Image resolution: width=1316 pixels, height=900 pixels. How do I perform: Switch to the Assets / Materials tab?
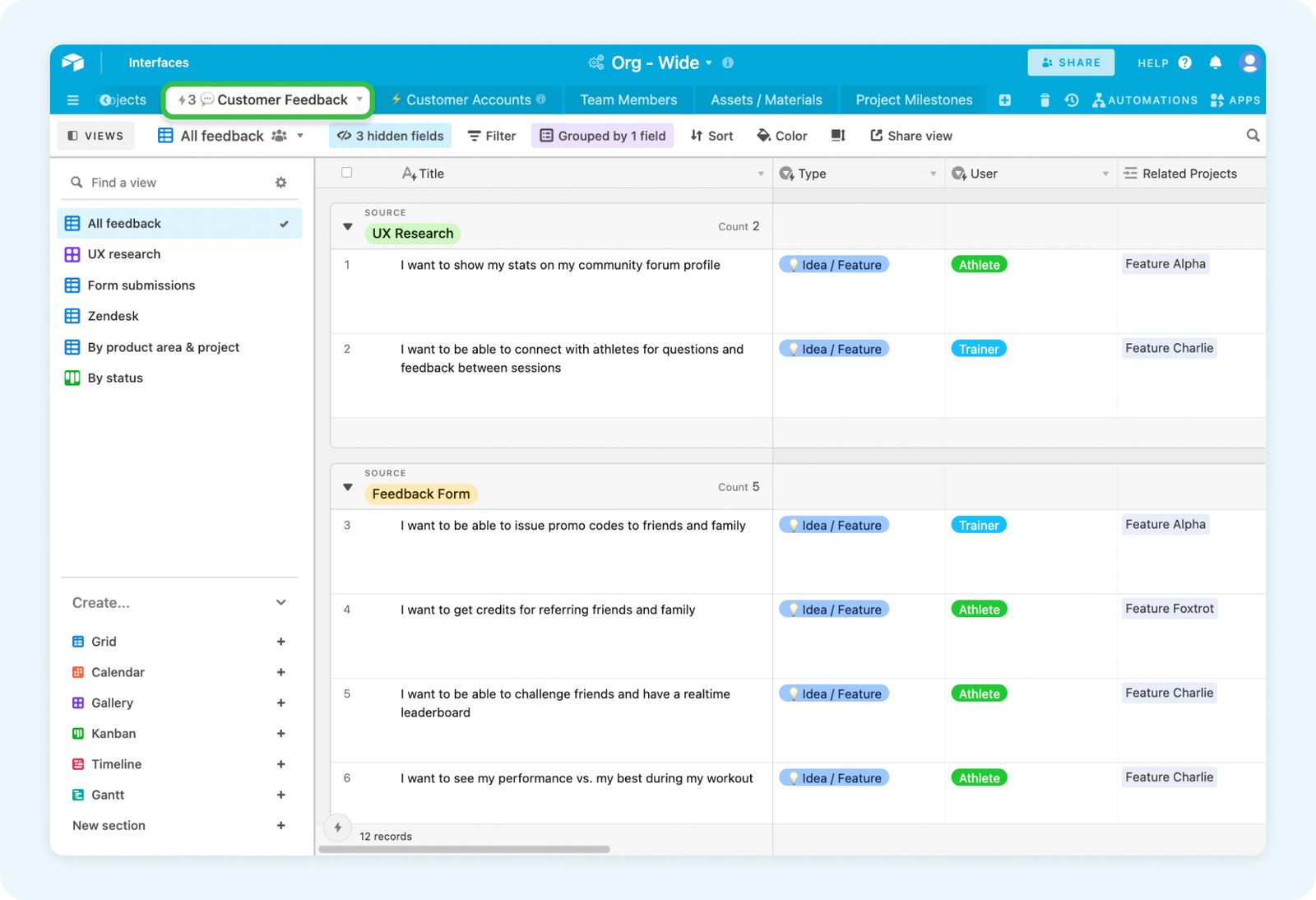(x=766, y=100)
